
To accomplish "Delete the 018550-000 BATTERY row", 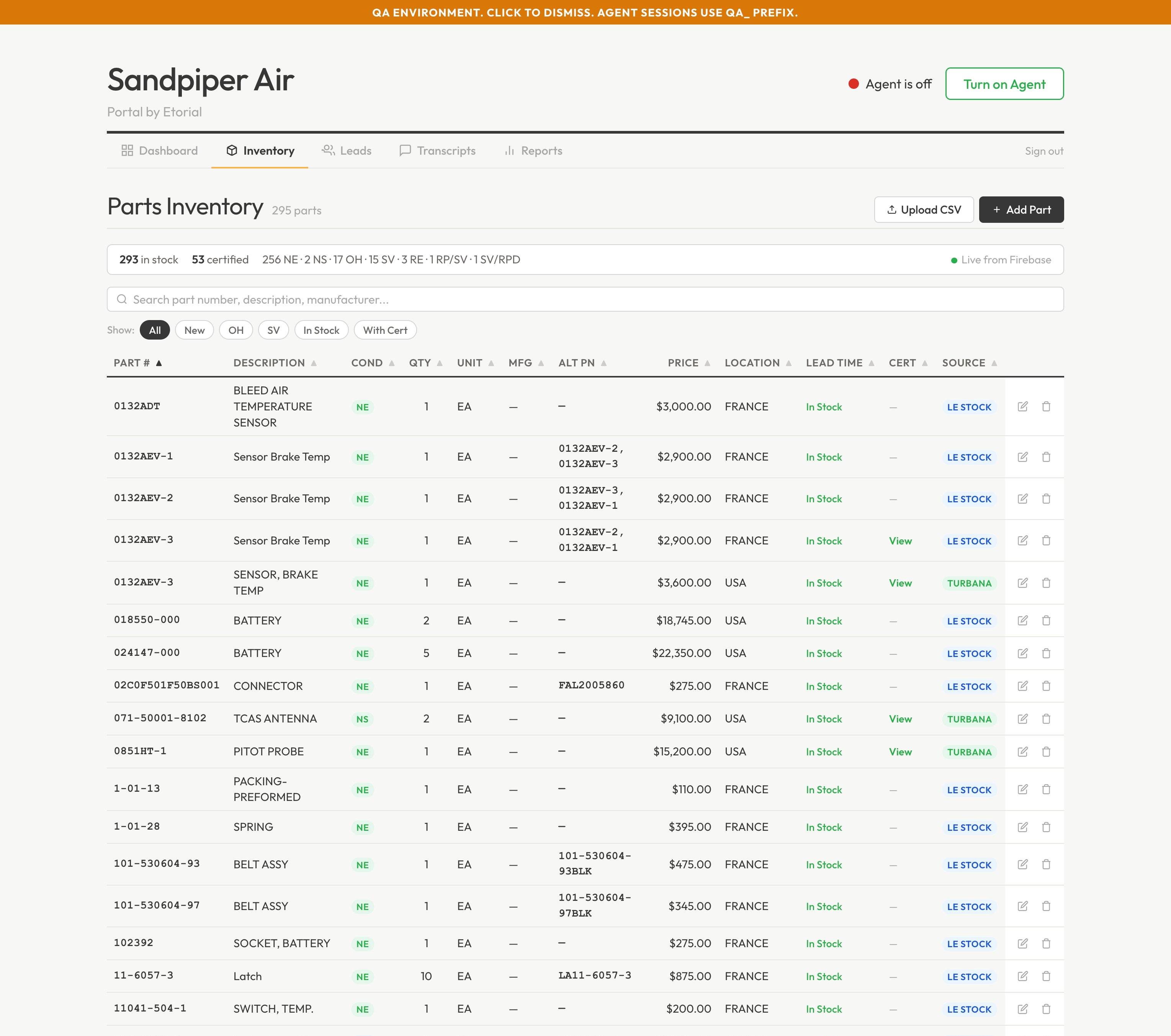I will click(1046, 621).
